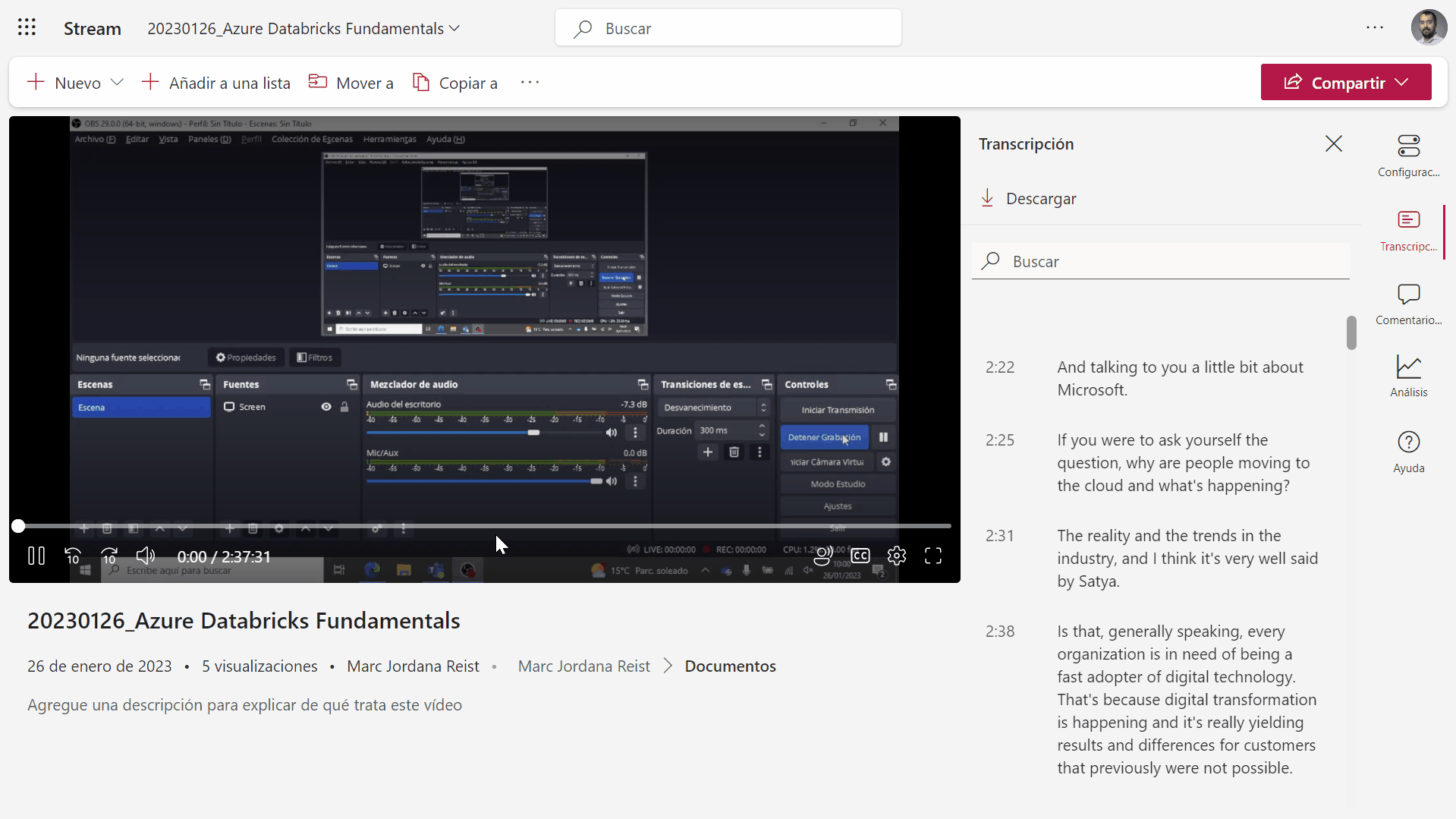Download the transcript with Descargar
Image resolution: width=1456 pixels, height=819 pixels.
pos(1028,198)
